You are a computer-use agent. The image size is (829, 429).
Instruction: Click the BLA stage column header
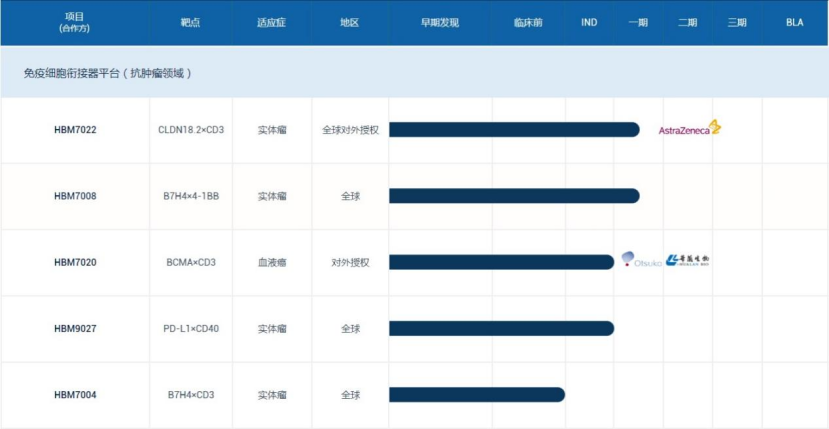(794, 22)
